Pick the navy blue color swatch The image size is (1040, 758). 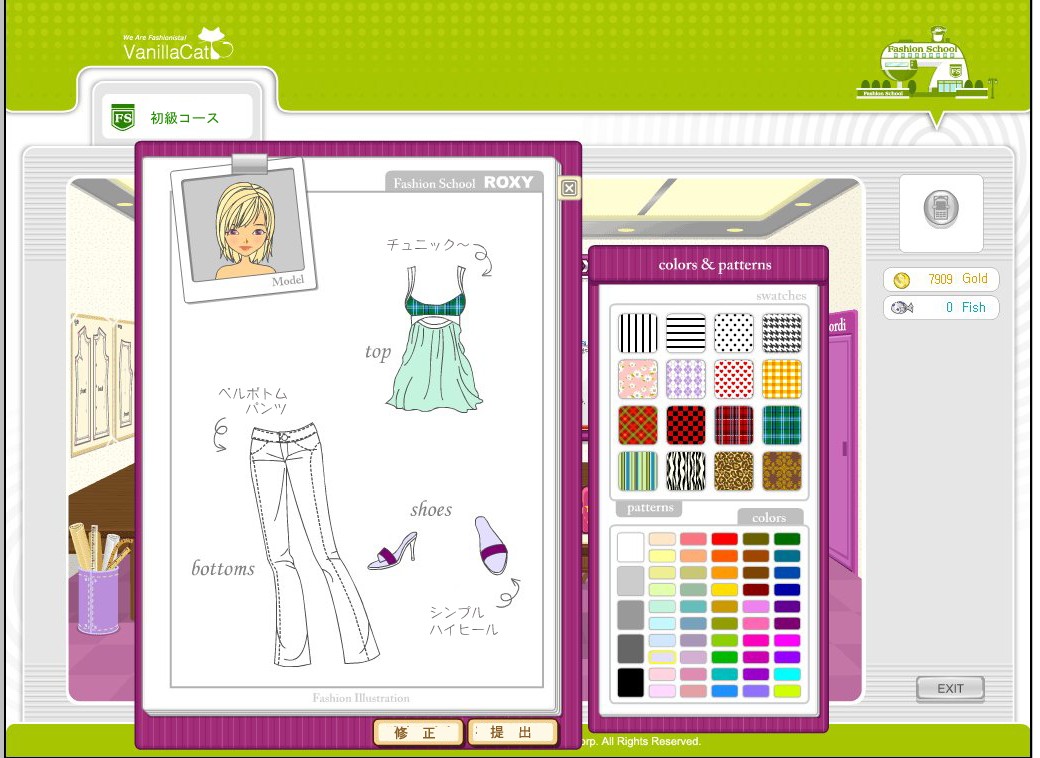click(x=787, y=590)
